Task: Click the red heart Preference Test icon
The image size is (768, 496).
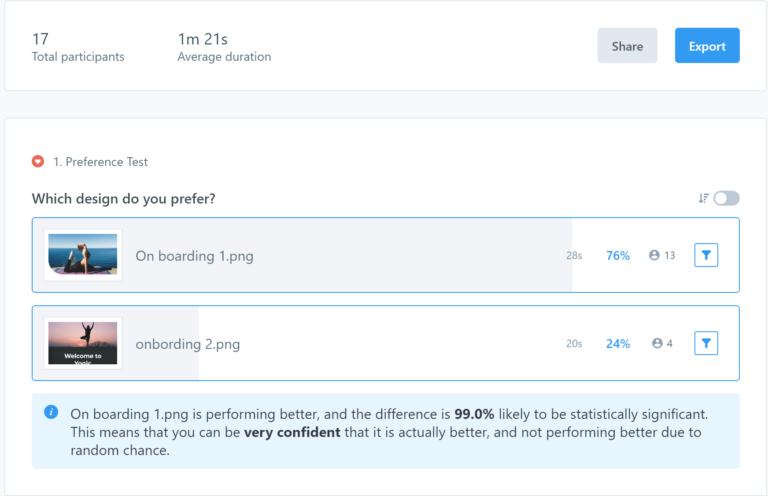Action: 38,161
